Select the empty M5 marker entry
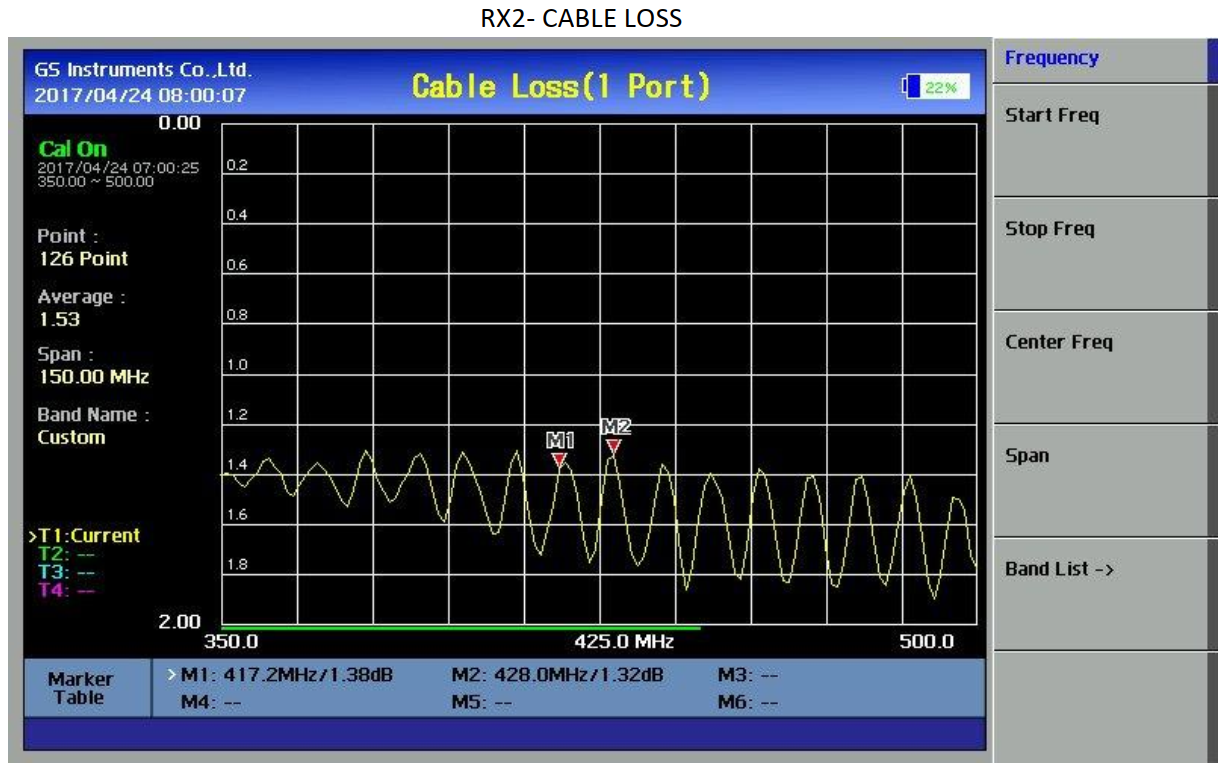The width and height of the screenshot is (1225, 772). (x=481, y=703)
